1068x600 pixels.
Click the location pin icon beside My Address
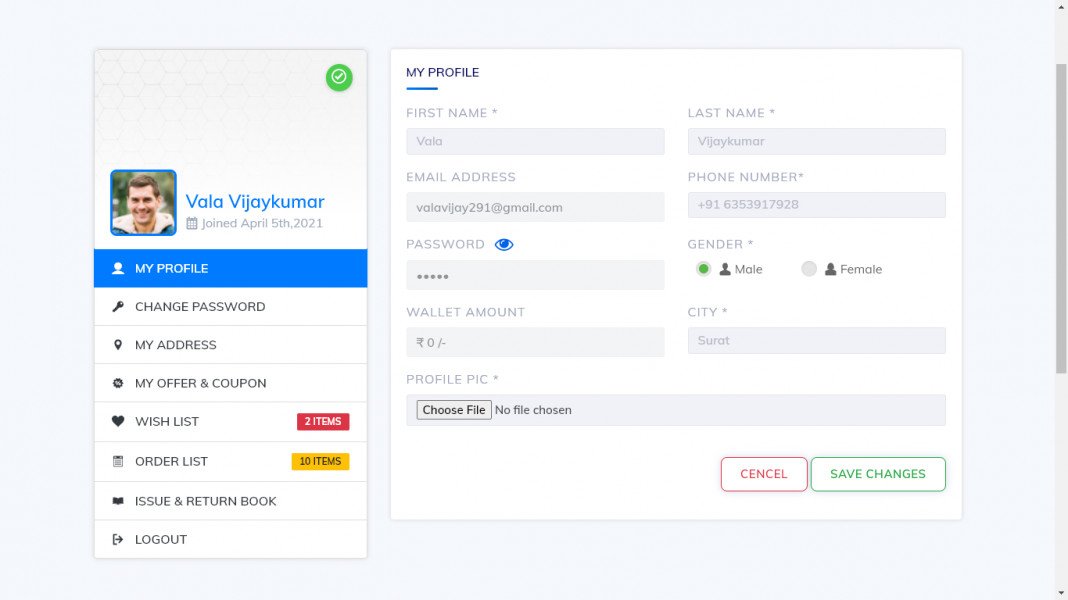coord(118,345)
